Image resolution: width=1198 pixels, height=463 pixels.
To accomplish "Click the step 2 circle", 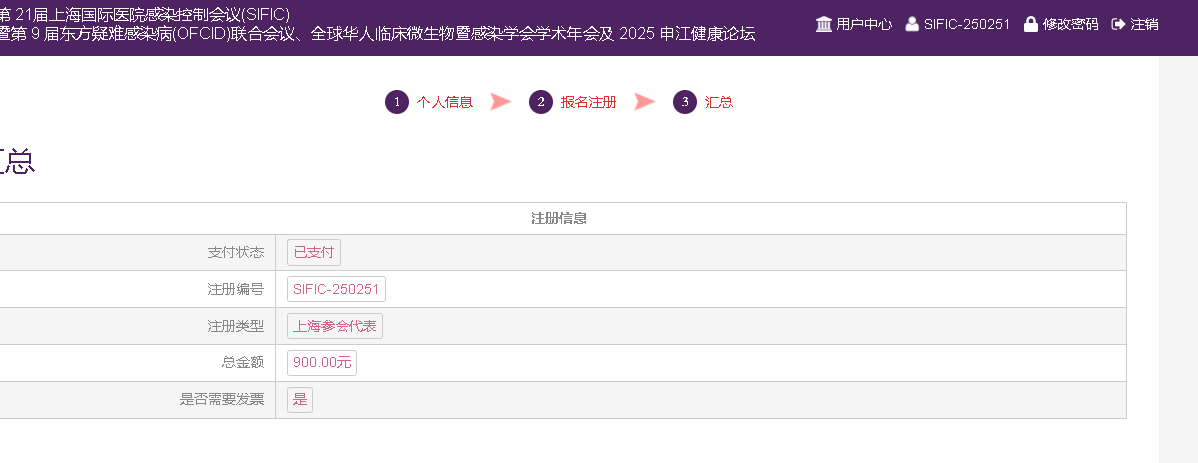I will coord(541,102).
